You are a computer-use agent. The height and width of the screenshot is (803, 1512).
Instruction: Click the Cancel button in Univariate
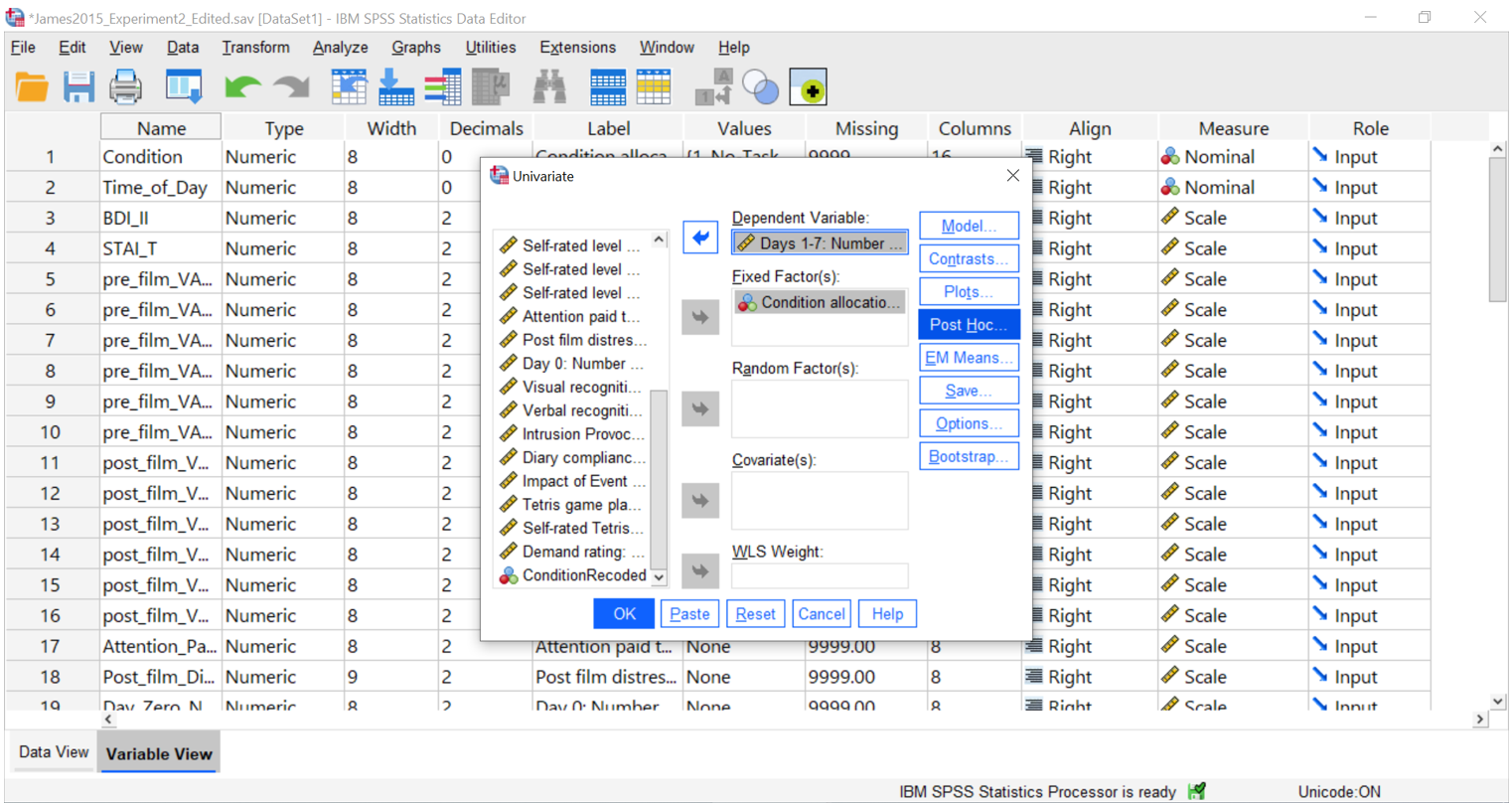click(x=822, y=613)
